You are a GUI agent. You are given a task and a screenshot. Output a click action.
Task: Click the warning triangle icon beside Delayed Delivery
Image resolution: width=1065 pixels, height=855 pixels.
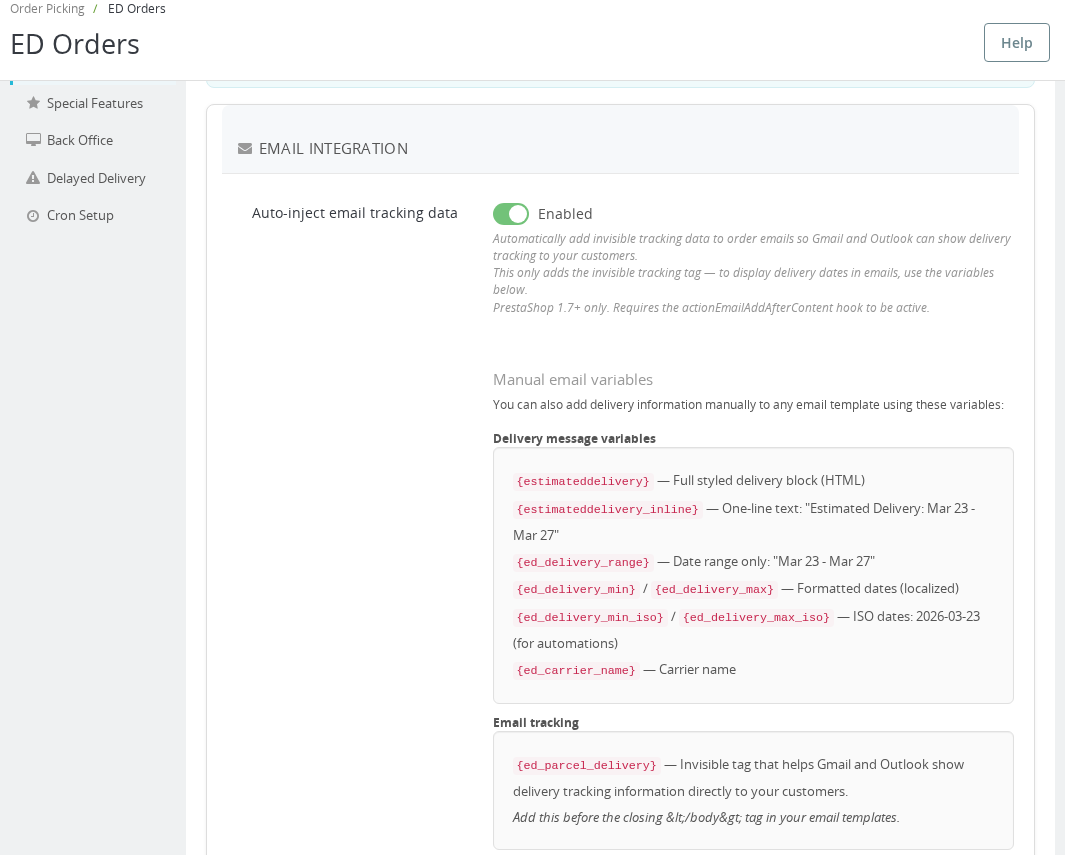33,178
